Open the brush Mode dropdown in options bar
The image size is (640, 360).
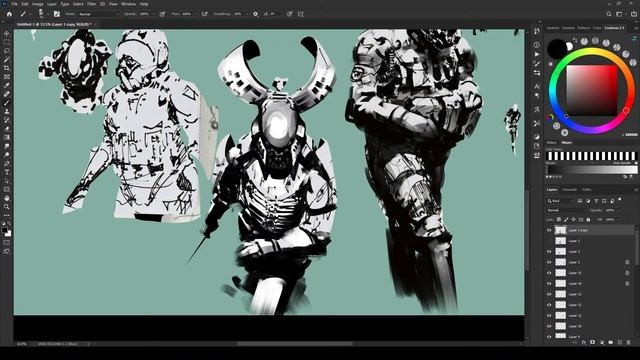click(x=98, y=14)
